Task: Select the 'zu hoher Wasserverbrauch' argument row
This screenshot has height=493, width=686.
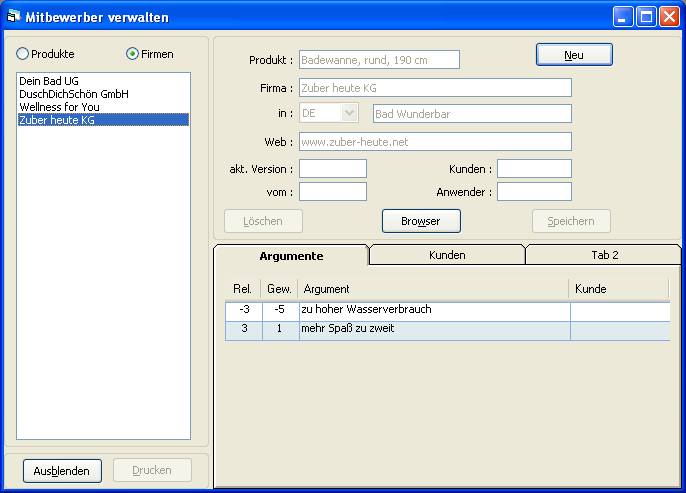Action: pyautogui.click(x=433, y=310)
